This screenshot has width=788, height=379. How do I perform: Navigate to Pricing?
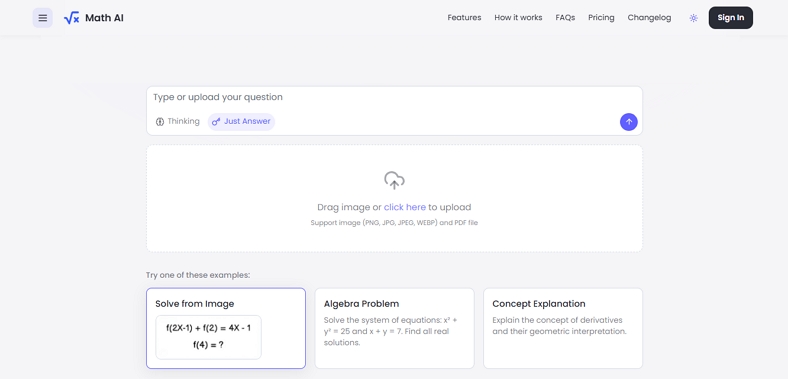pyautogui.click(x=601, y=18)
